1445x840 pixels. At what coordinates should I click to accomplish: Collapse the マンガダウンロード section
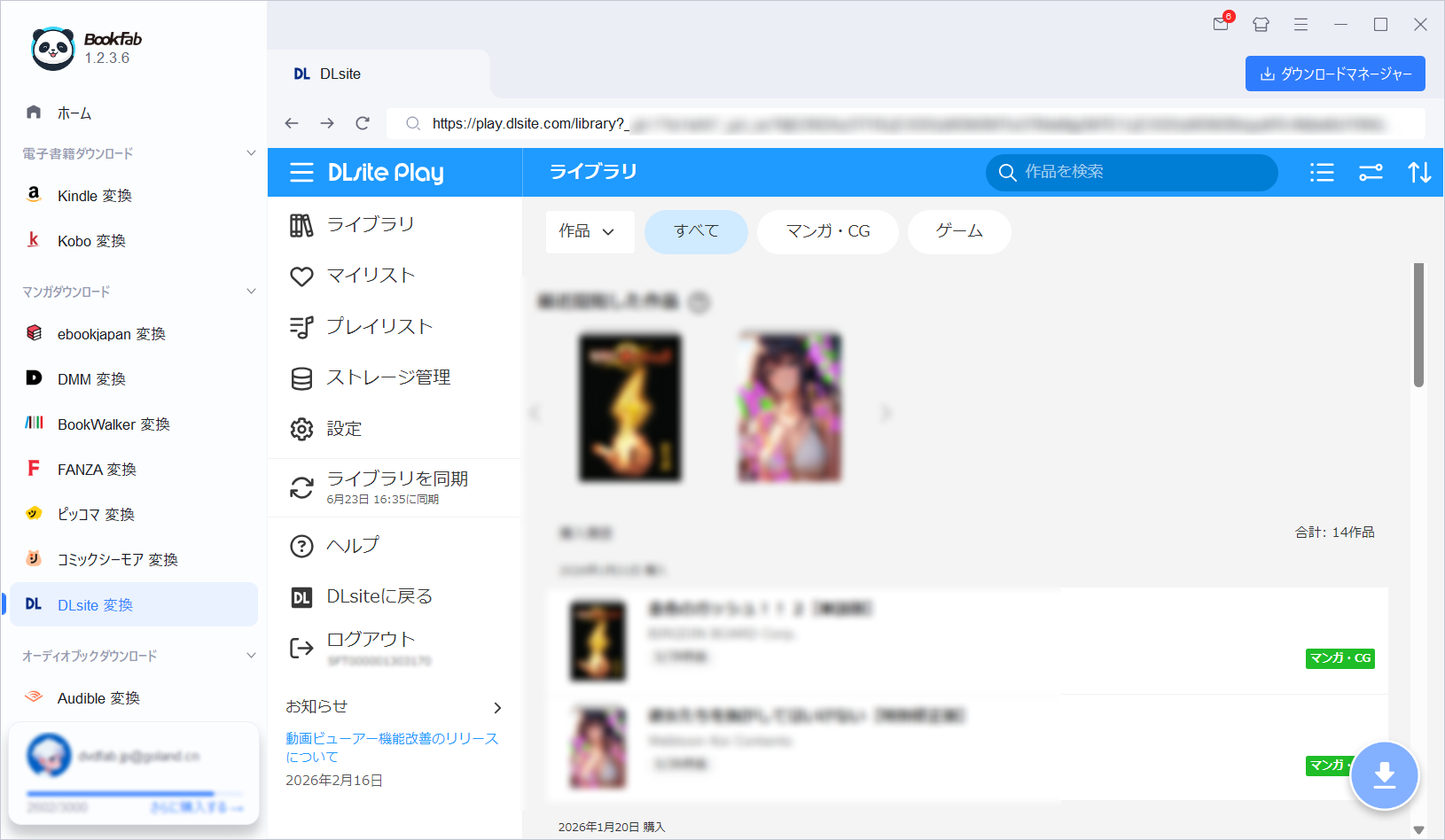pyautogui.click(x=251, y=292)
